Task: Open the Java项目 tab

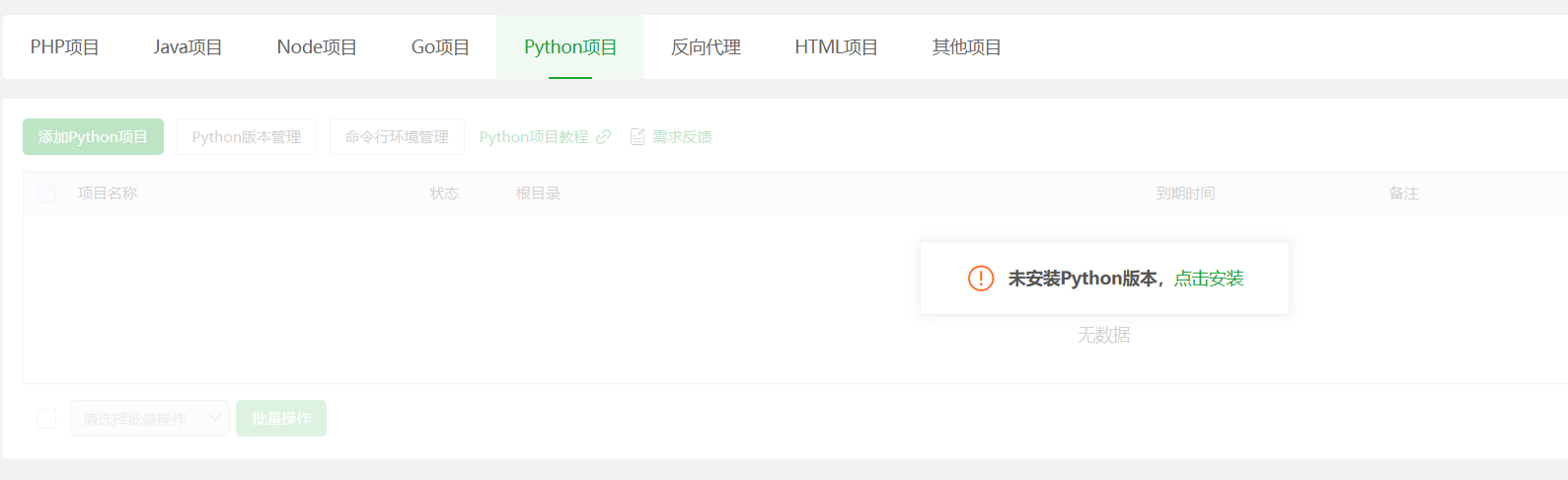Action: (187, 47)
